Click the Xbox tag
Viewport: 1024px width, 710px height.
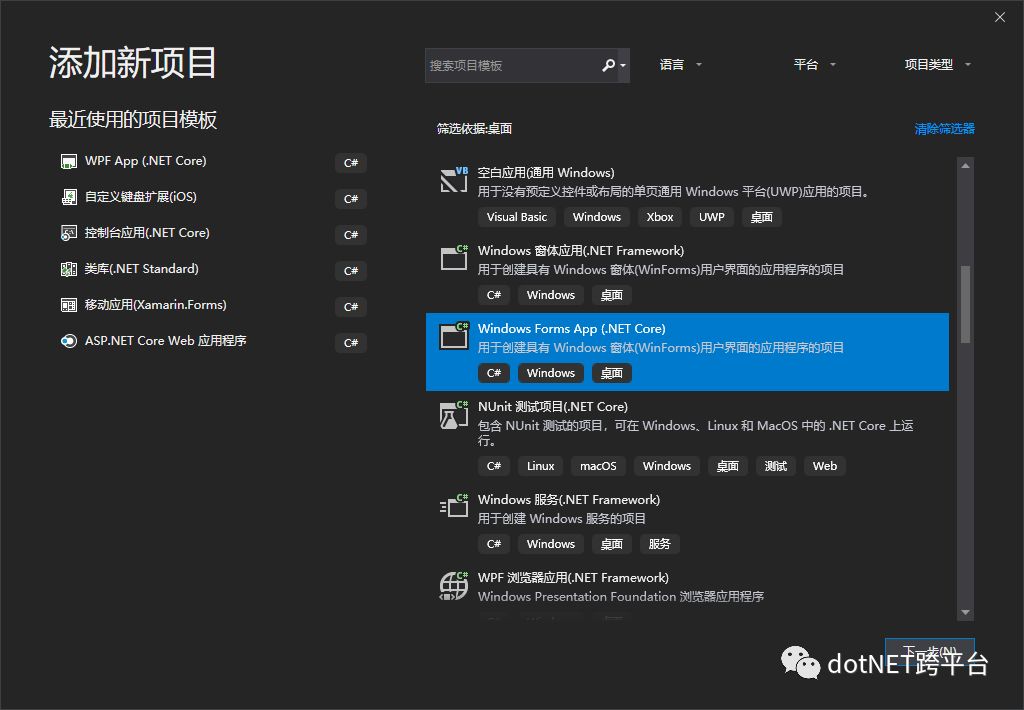coord(660,217)
